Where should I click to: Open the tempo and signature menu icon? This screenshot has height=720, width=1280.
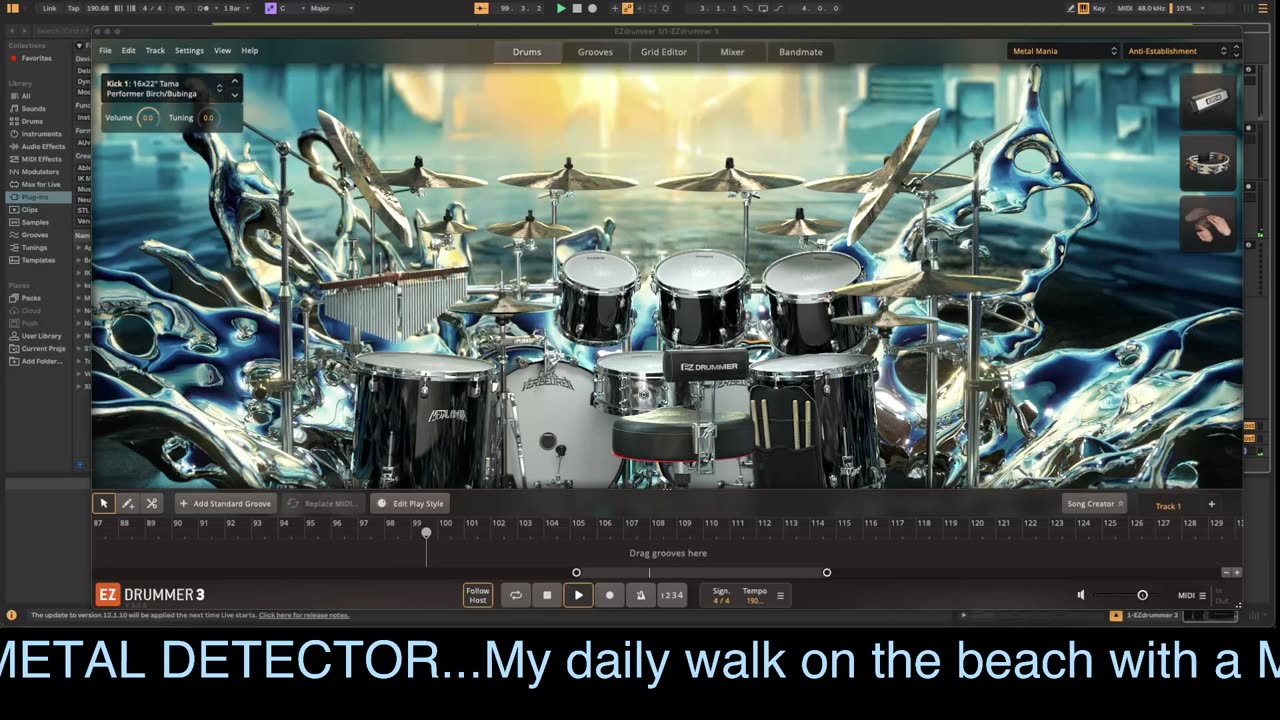click(780, 595)
